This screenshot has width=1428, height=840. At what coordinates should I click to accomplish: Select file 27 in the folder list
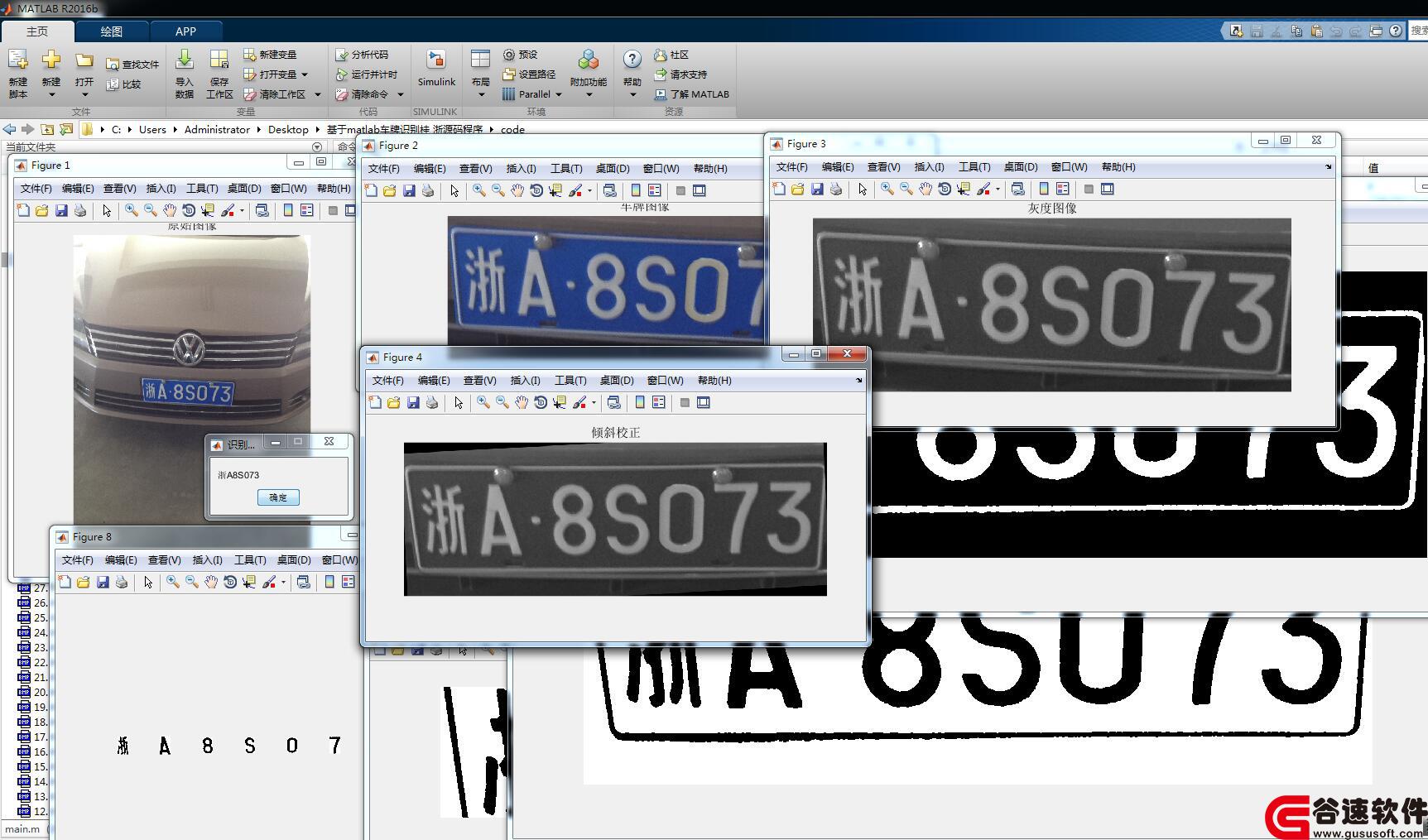coord(32,588)
